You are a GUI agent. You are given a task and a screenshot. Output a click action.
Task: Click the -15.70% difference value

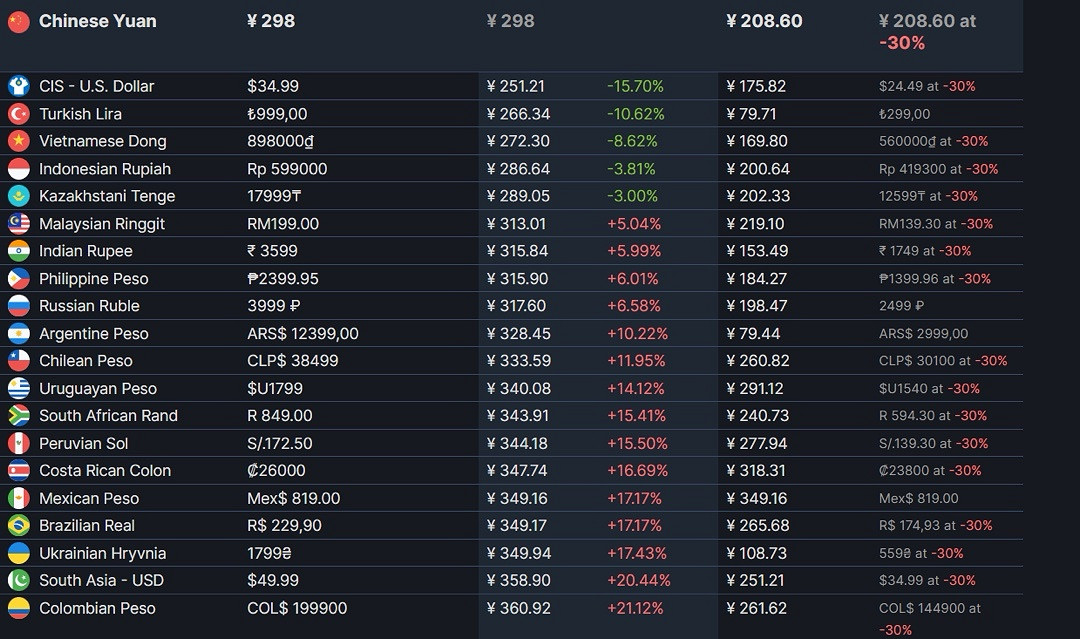pyautogui.click(x=635, y=87)
